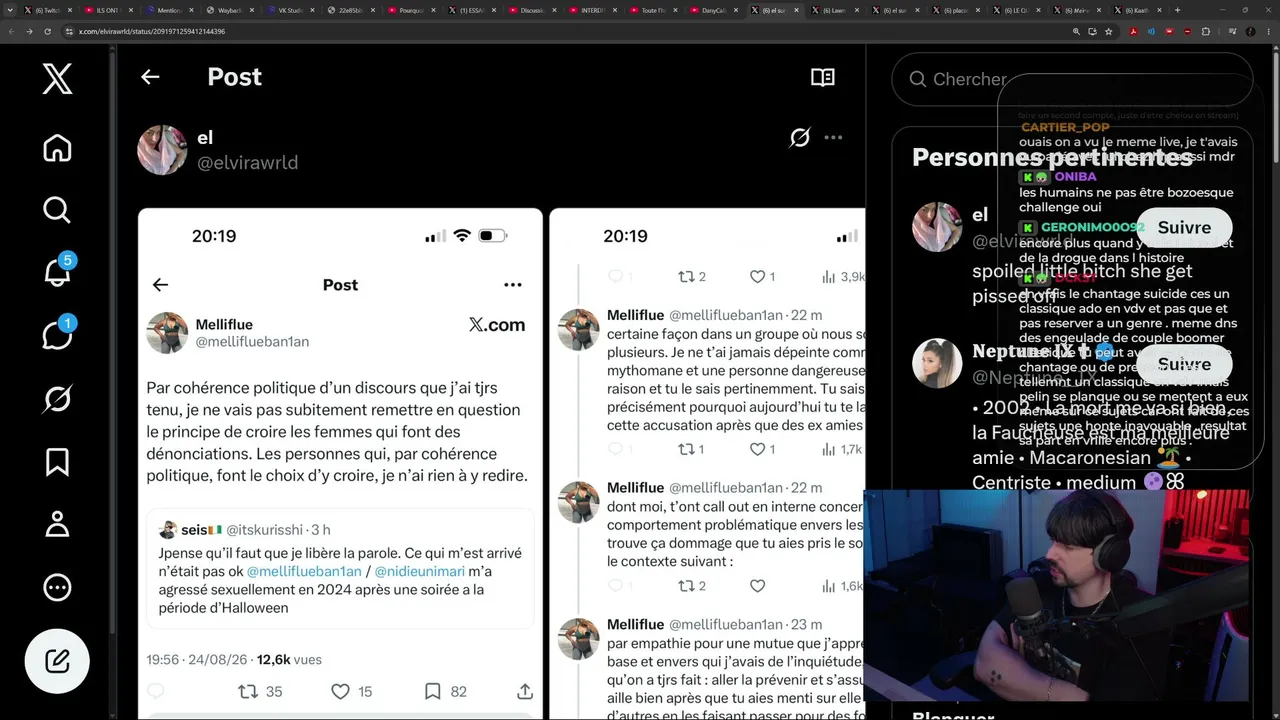Open three-dot options on el's post
Viewport: 1280px width, 720px height.
(x=833, y=138)
